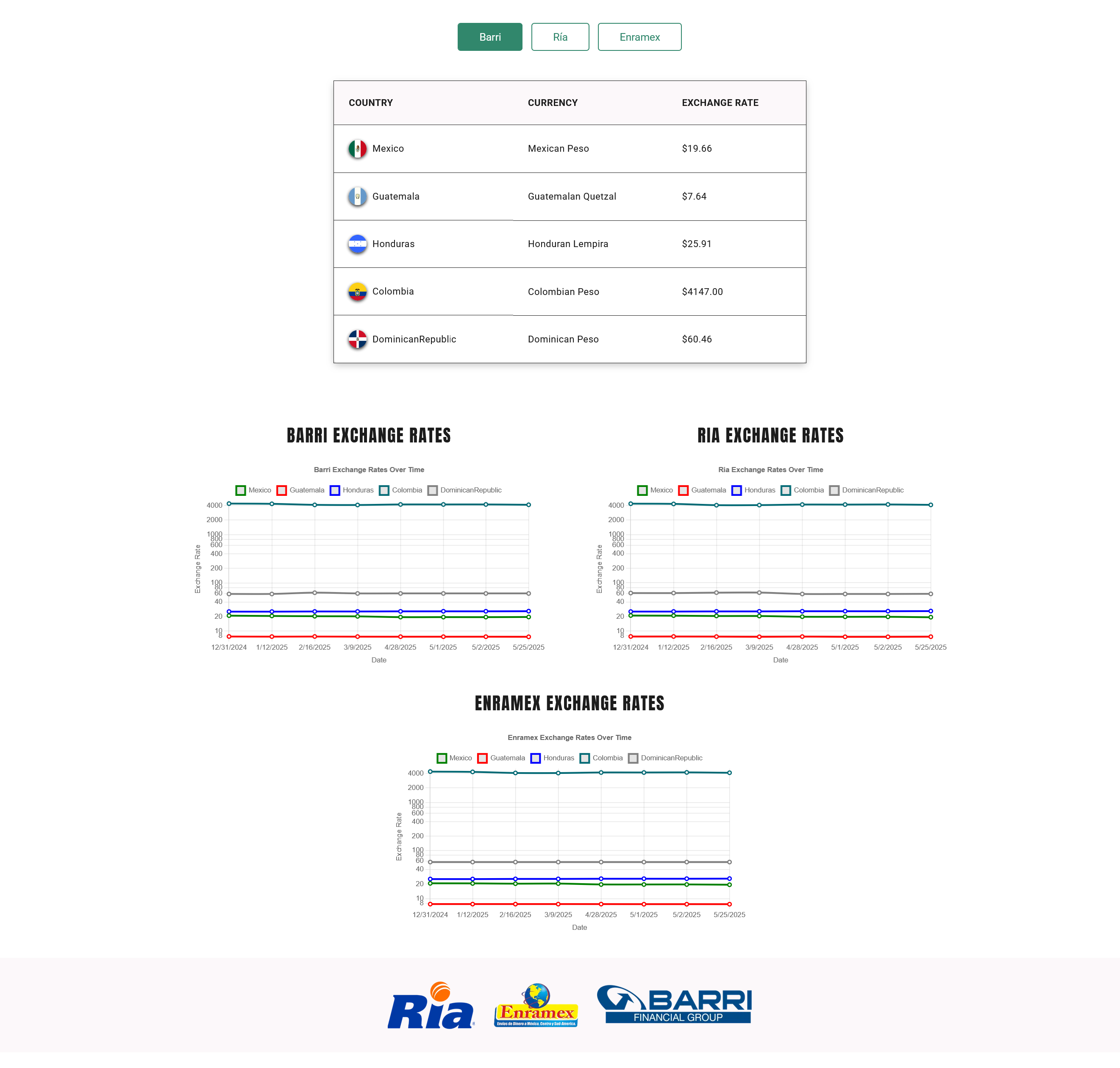The height and width of the screenshot is (1068, 1120).
Task: Click the DominicanRepublic country name in the table
Action: coord(414,339)
